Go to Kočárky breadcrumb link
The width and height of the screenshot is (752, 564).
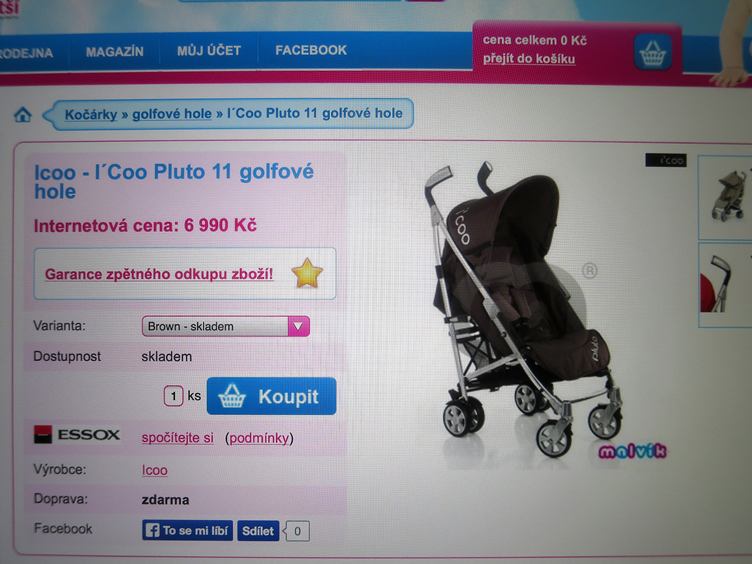tap(91, 114)
